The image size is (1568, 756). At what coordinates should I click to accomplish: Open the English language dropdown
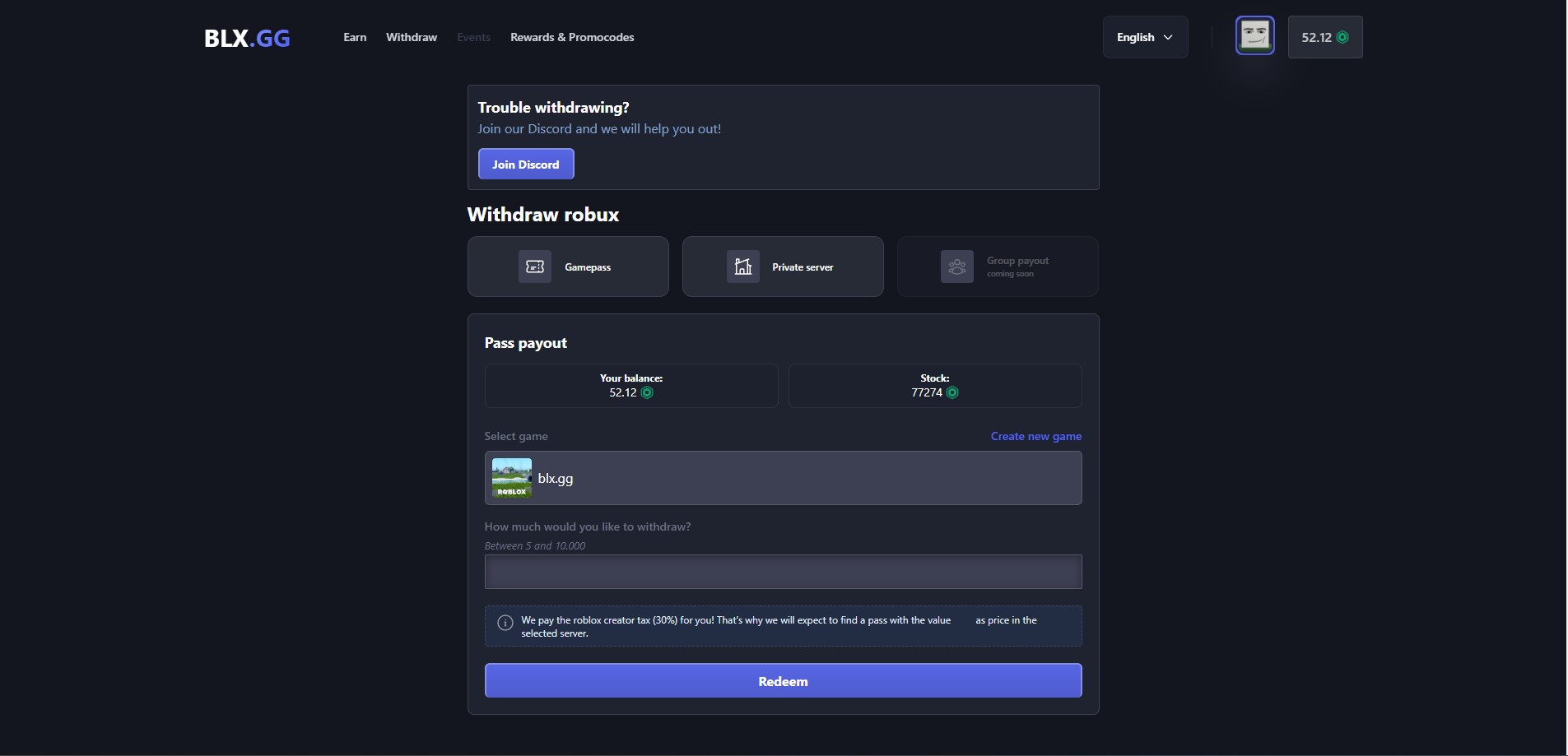[1145, 37]
